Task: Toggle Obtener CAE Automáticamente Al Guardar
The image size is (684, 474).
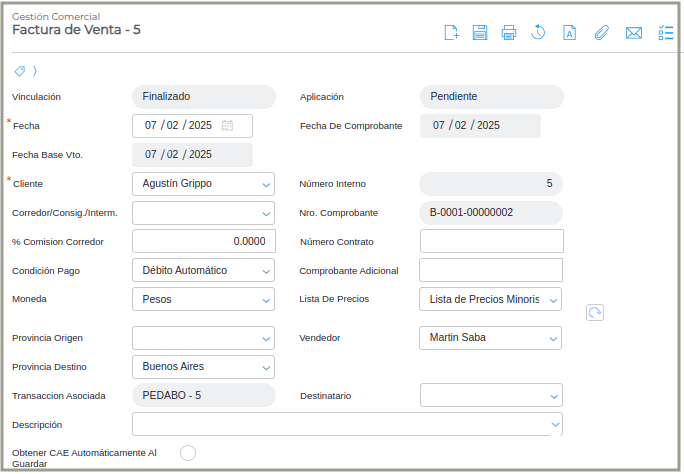Action: tap(187, 453)
